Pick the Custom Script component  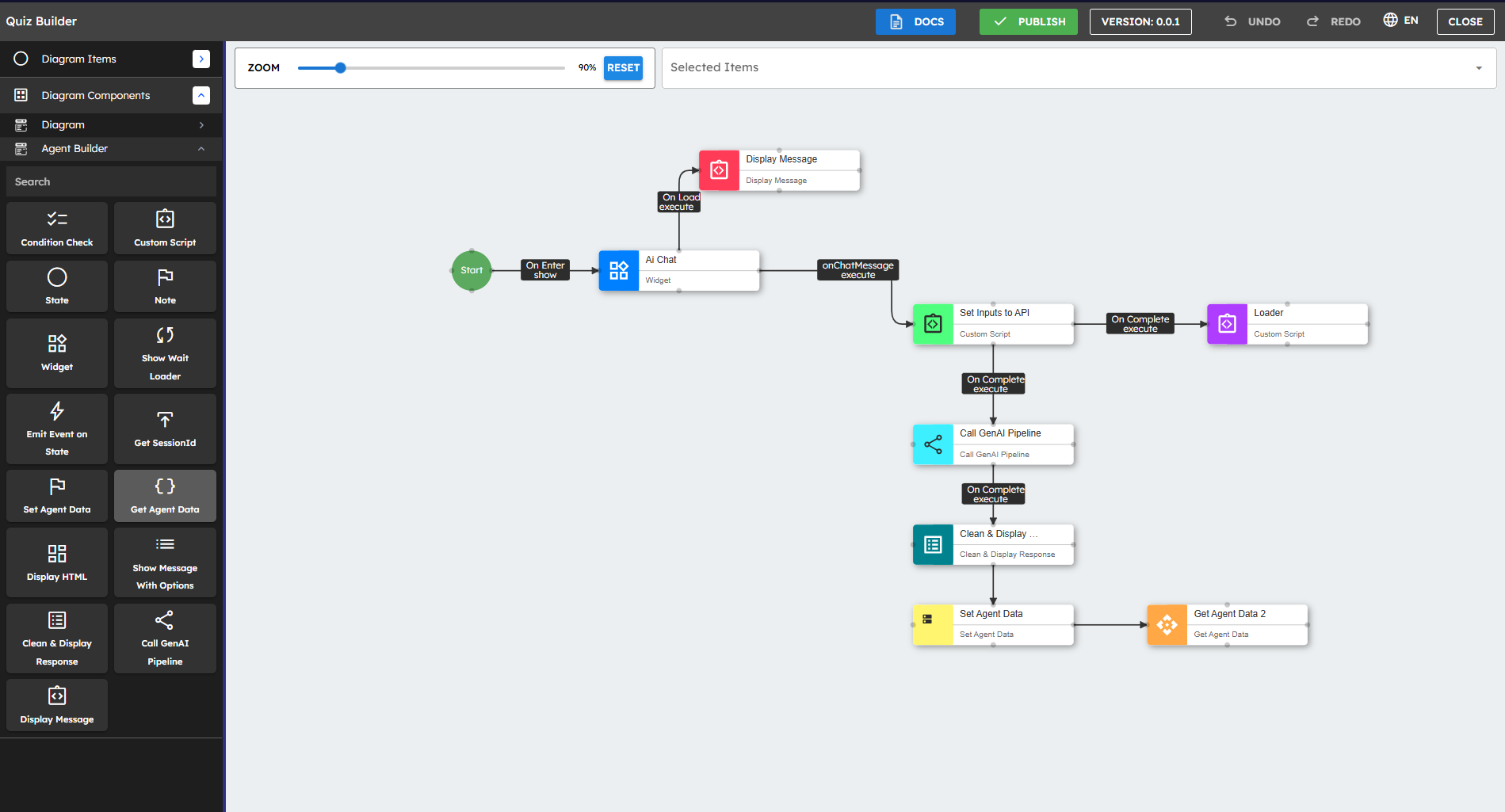[165, 228]
